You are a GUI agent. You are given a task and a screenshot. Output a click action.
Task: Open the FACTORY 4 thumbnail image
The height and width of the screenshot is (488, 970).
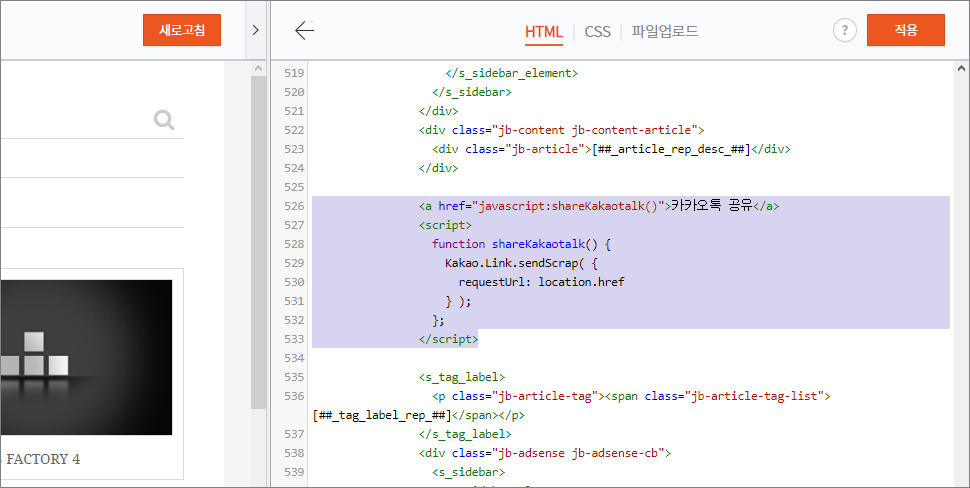(86, 357)
